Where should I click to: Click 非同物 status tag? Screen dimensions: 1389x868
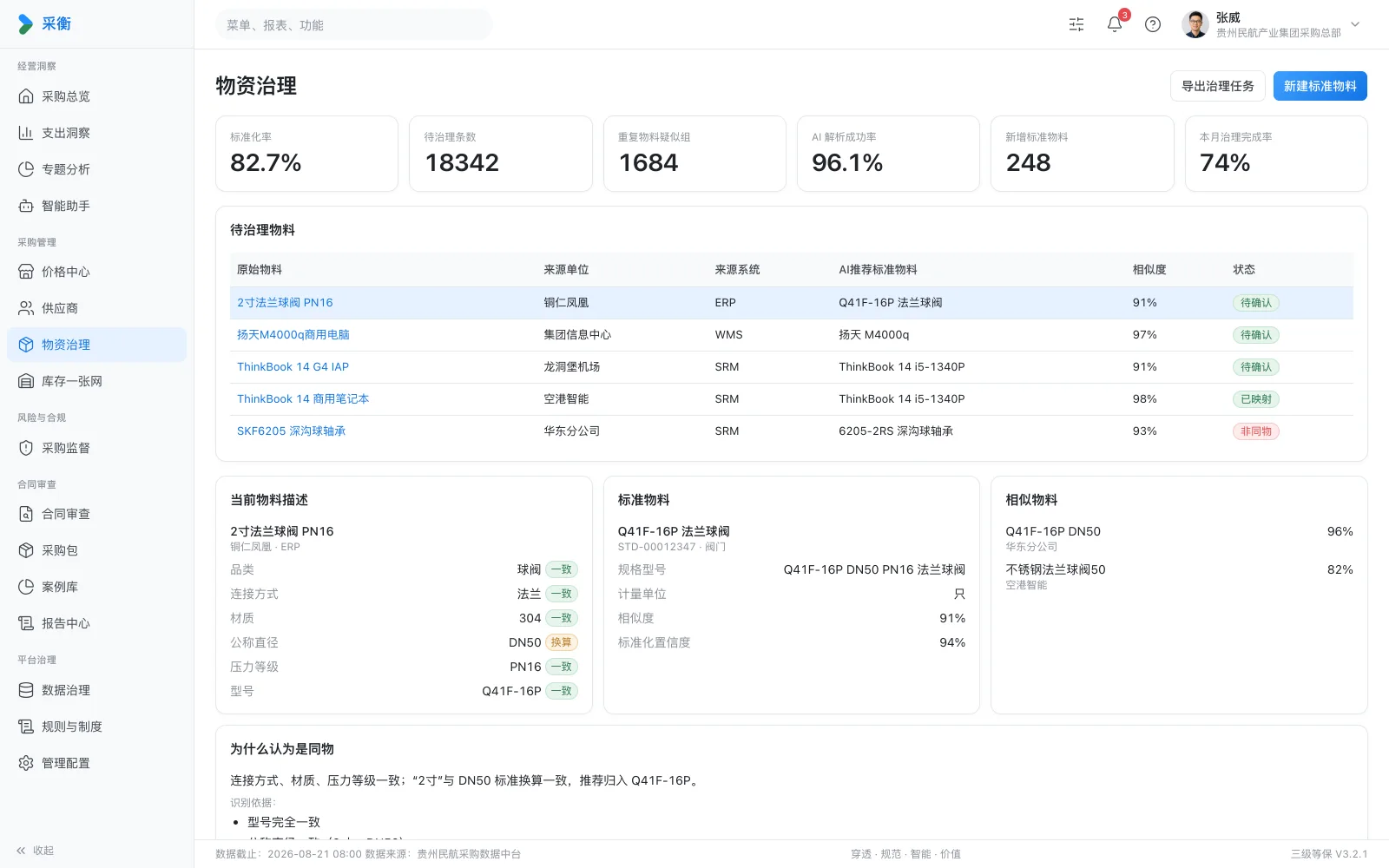pyautogui.click(x=1255, y=431)
